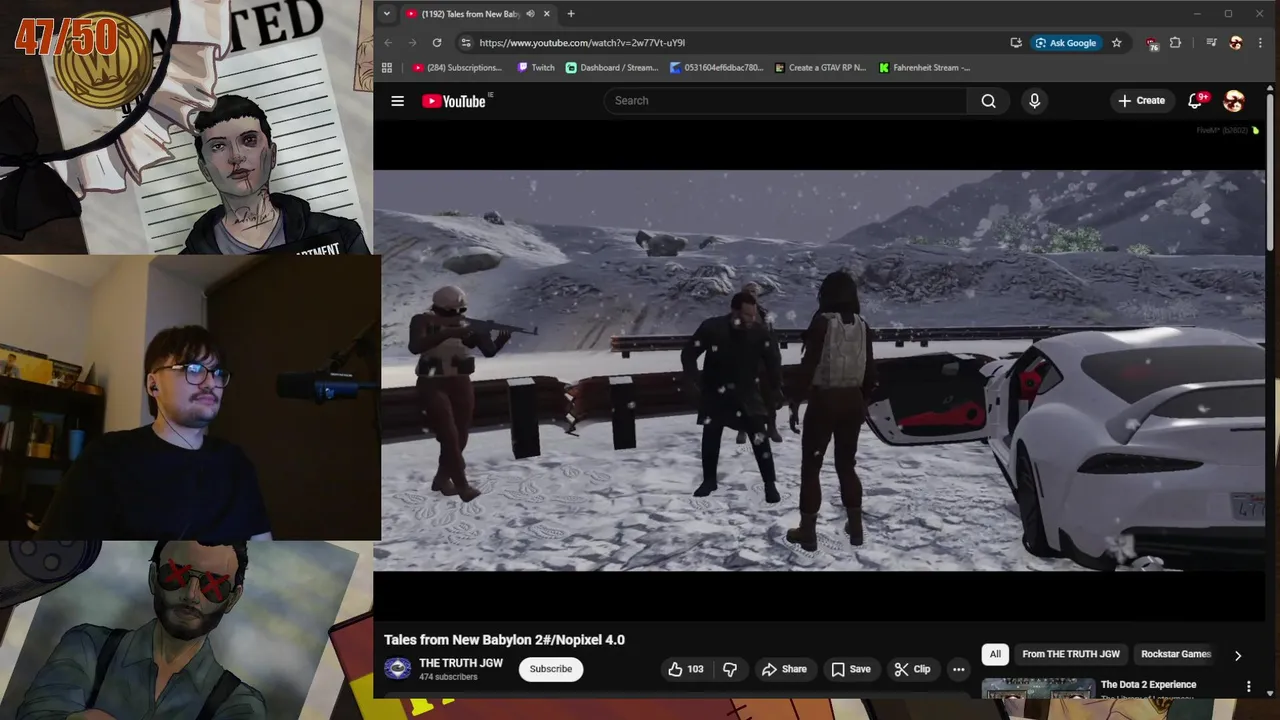Open the Fahrenheit Stream bookmark
1280x720 pixels.
tap(925, 68)
